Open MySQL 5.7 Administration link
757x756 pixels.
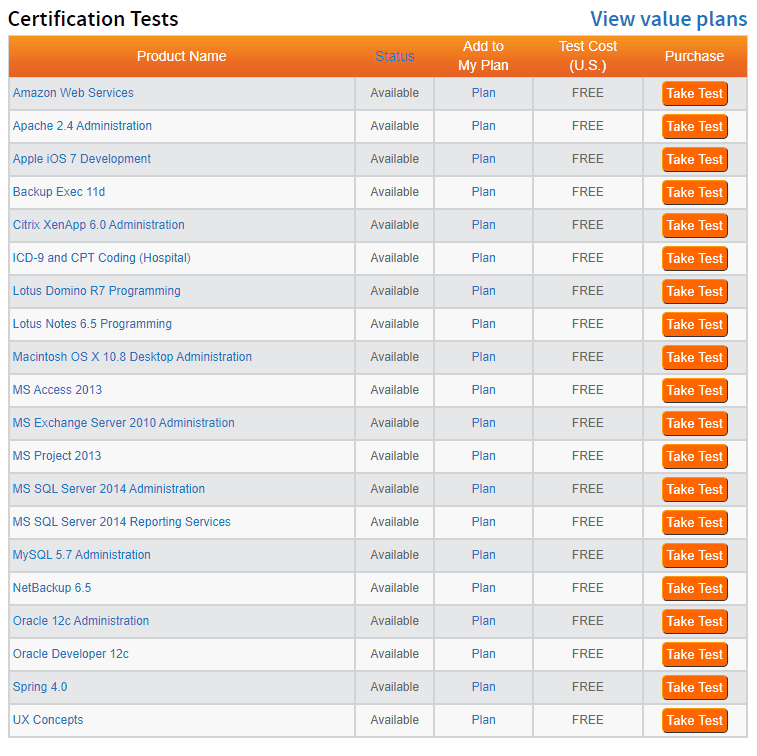(x=82, y=555)
